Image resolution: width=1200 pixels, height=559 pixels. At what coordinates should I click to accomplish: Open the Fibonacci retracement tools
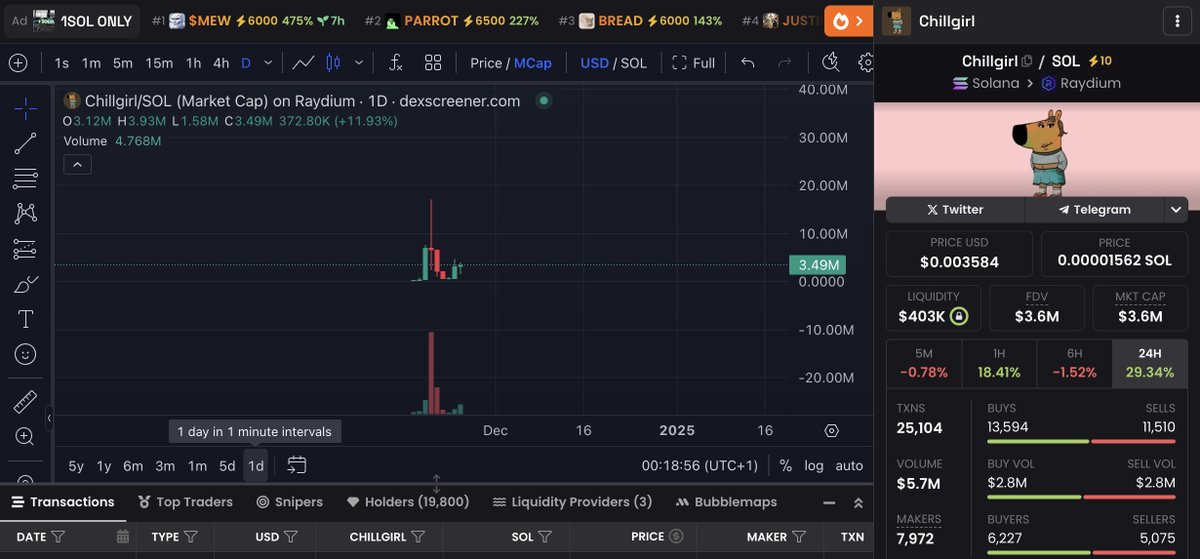[x=26, y=179]
